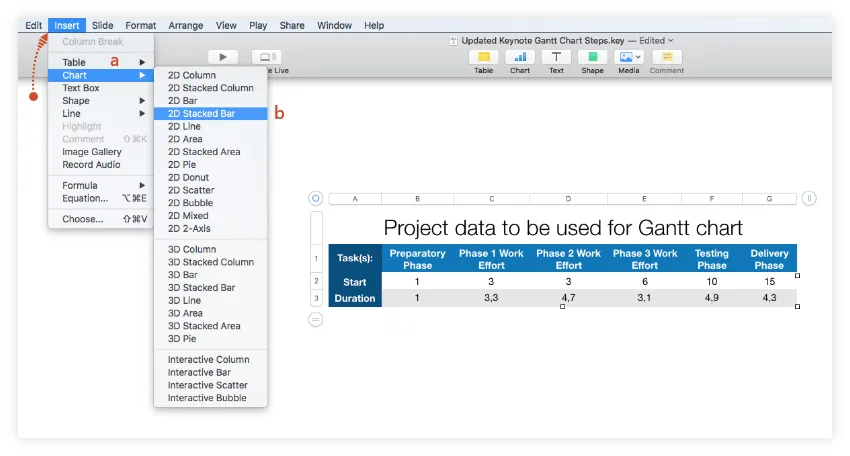The image size is (850, 456).
Task: Choose 2D Stacked Bar chart type
Action: pos(202,114)
